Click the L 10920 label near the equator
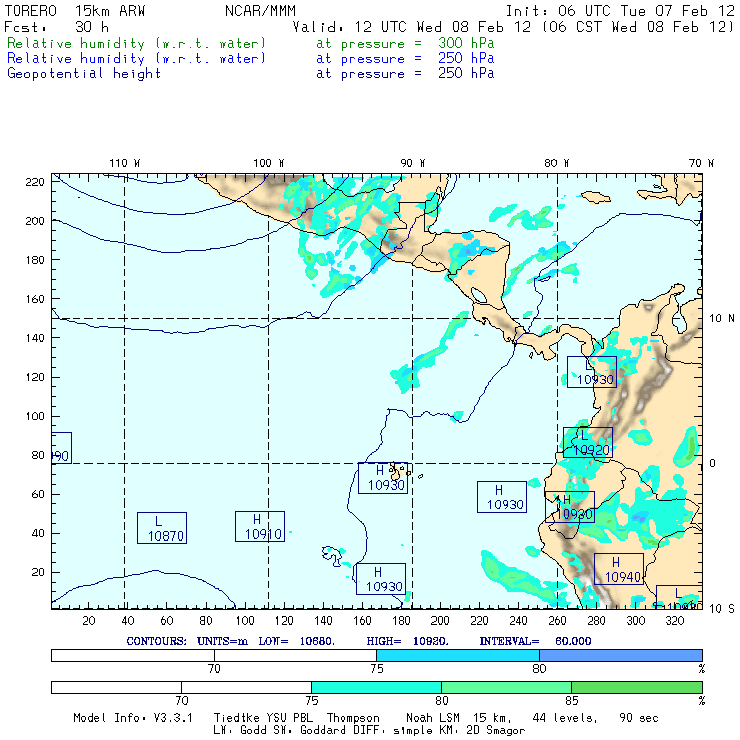 coord(588,443)
